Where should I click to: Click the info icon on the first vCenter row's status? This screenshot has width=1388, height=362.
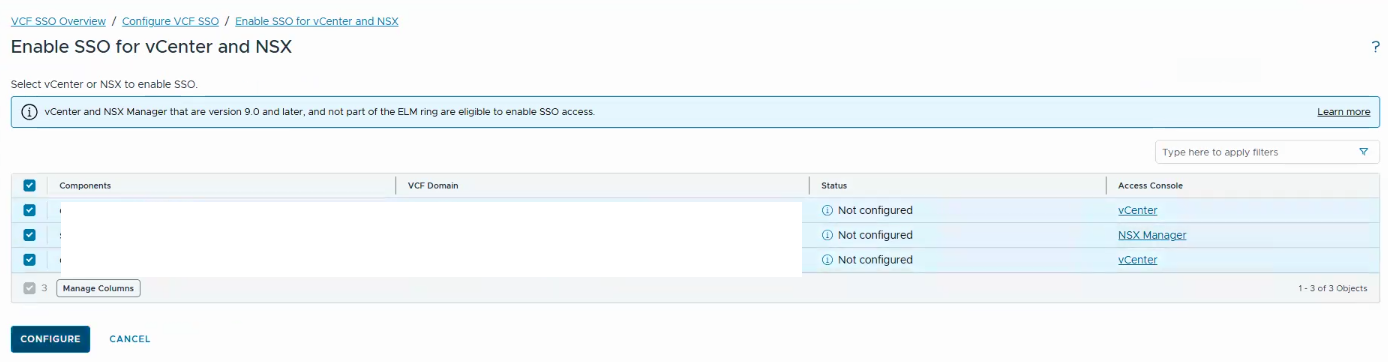827,211
